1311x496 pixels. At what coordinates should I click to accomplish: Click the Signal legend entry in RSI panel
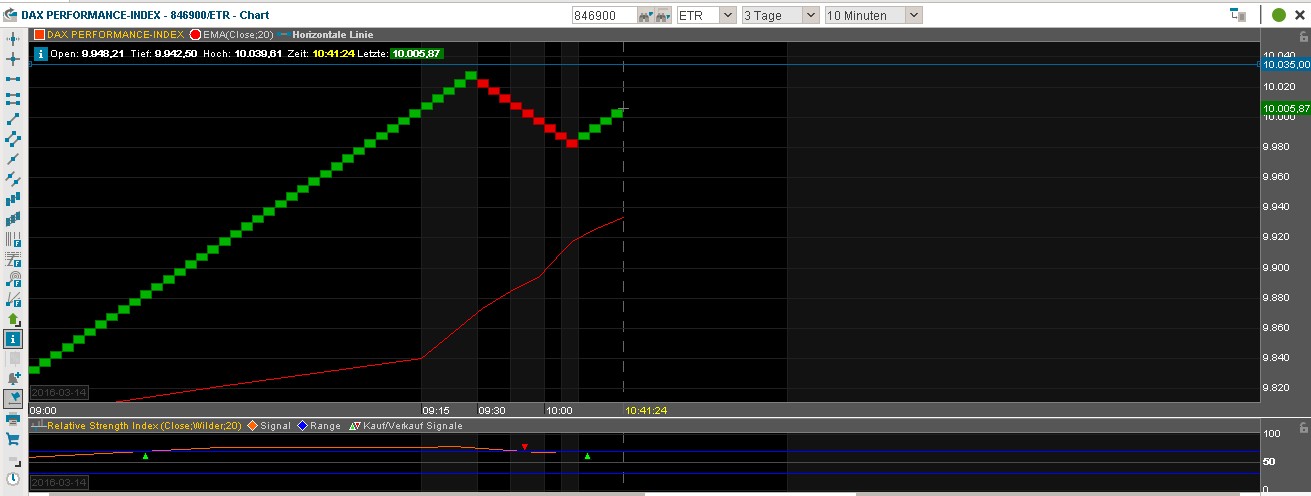coord(268,426)
